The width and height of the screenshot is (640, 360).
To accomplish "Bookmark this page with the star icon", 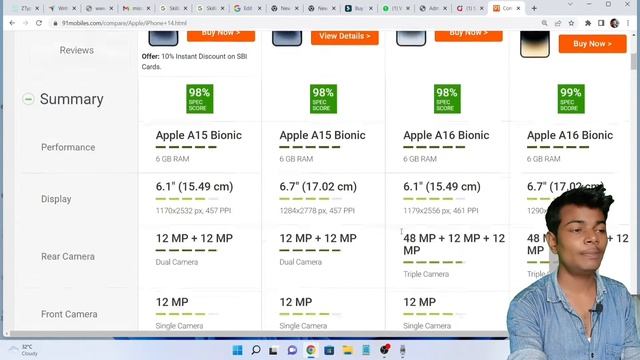I will [x=571, y=23].
